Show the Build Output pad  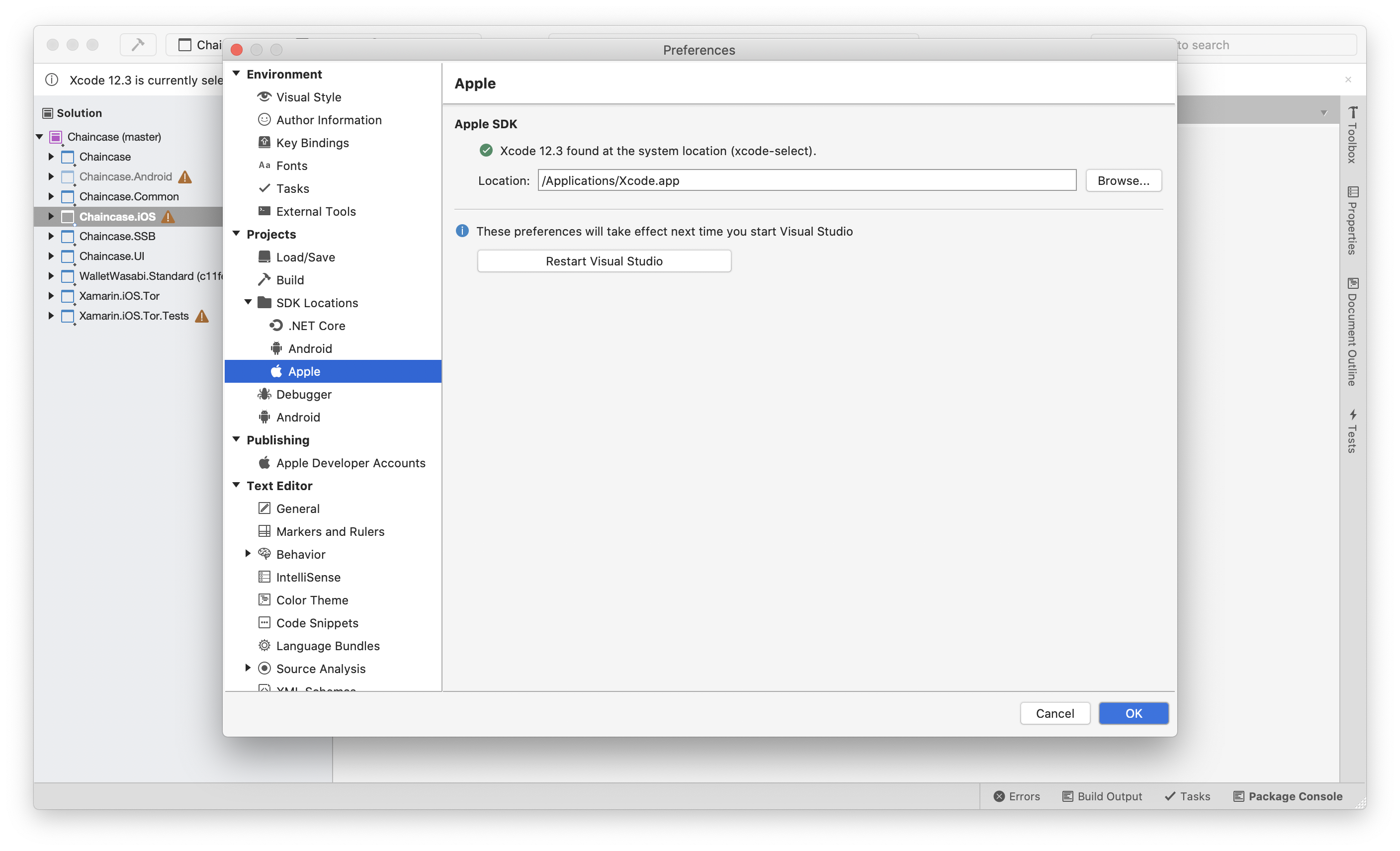(1102, 796)
